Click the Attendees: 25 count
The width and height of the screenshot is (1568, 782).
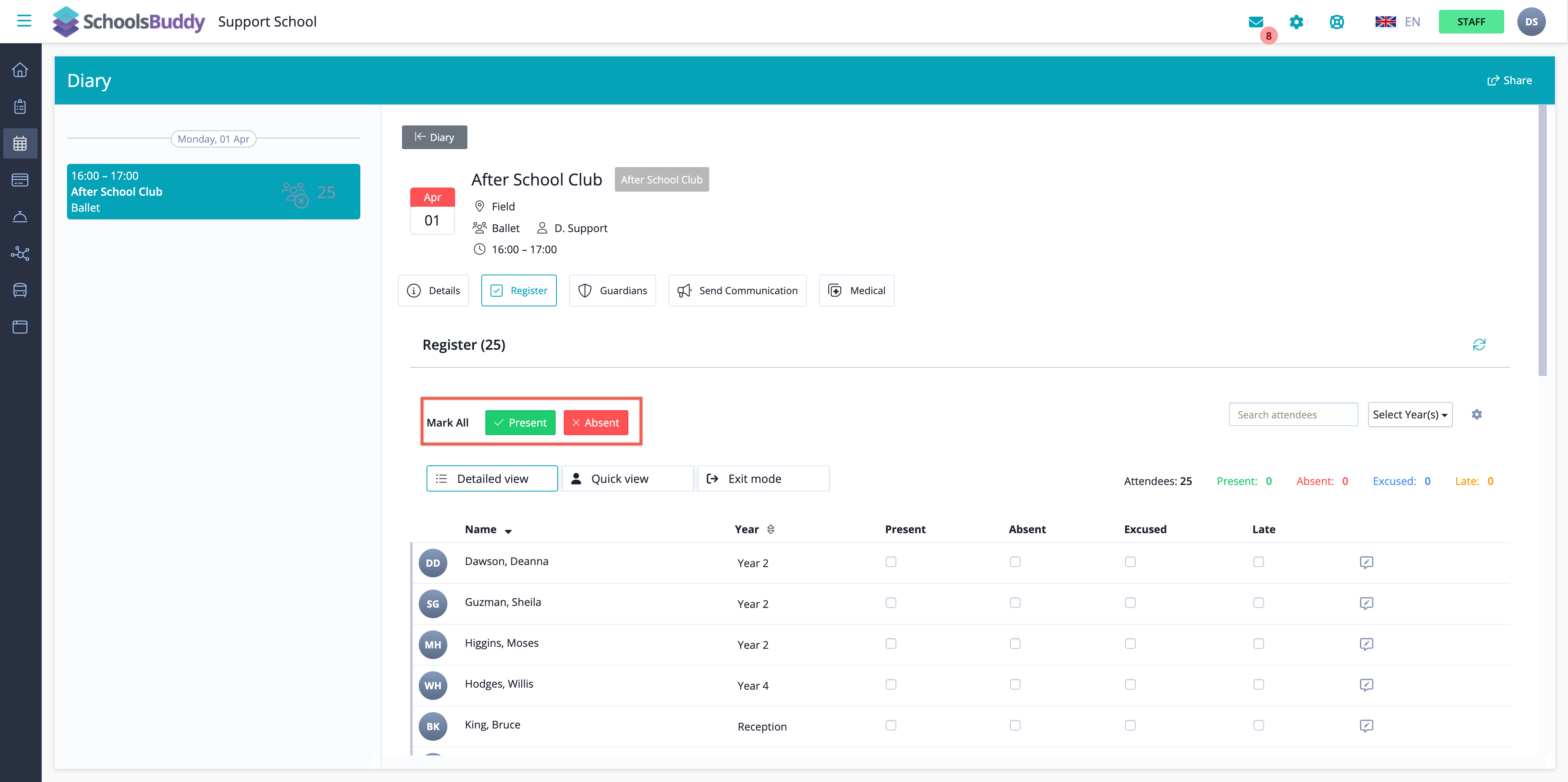click(x=1158, y=481)
